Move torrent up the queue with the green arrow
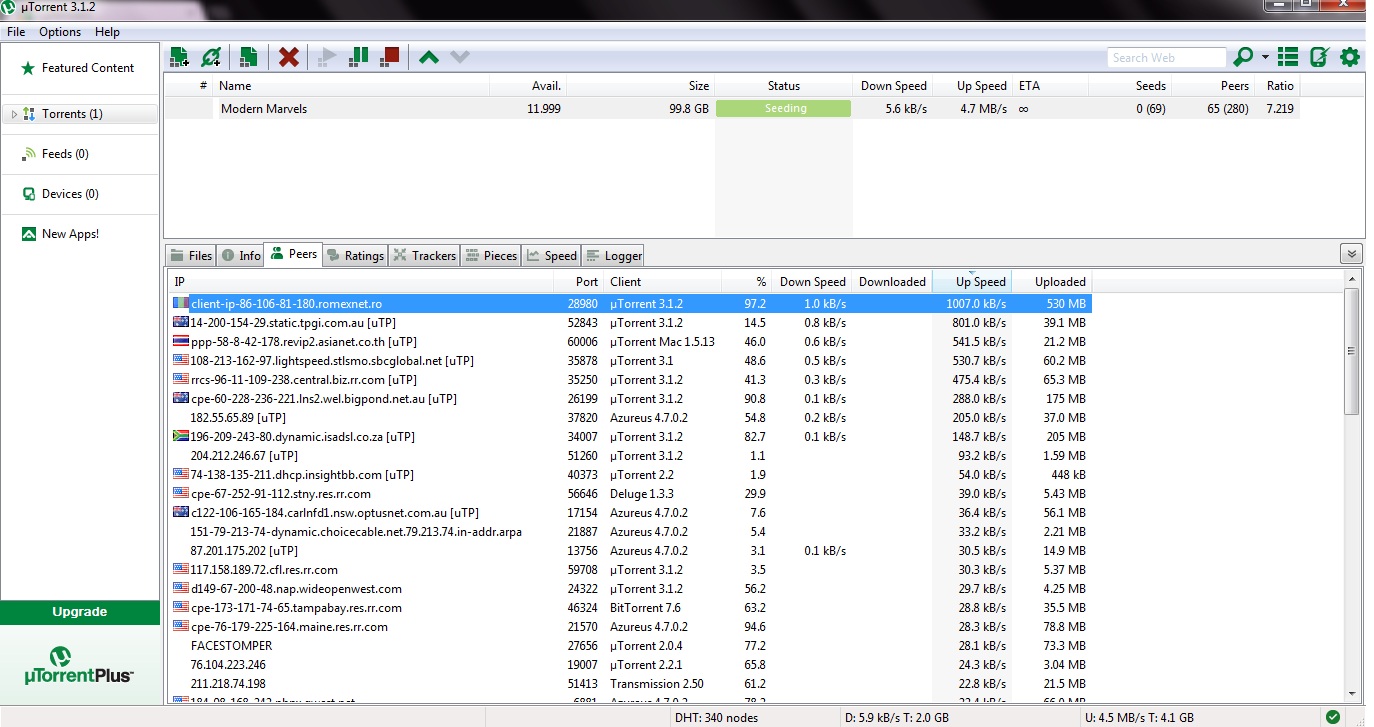This screenshot has height=727, width=1374. click(428, 57)
